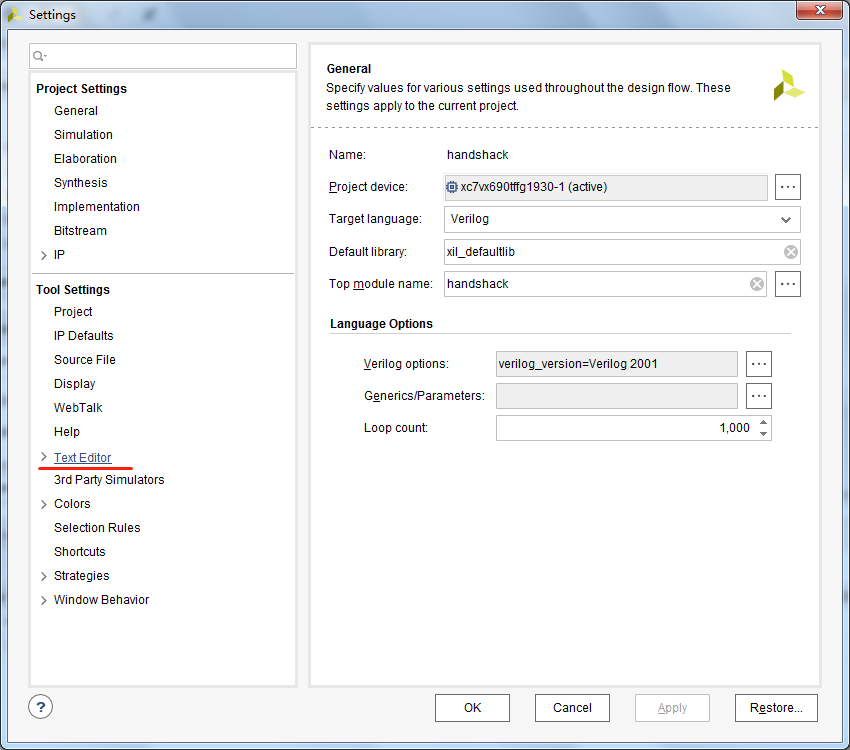Viewport: 850px width, 750px height.
Task: Select Window Behavior settings
Action: (x=101, y=600)
